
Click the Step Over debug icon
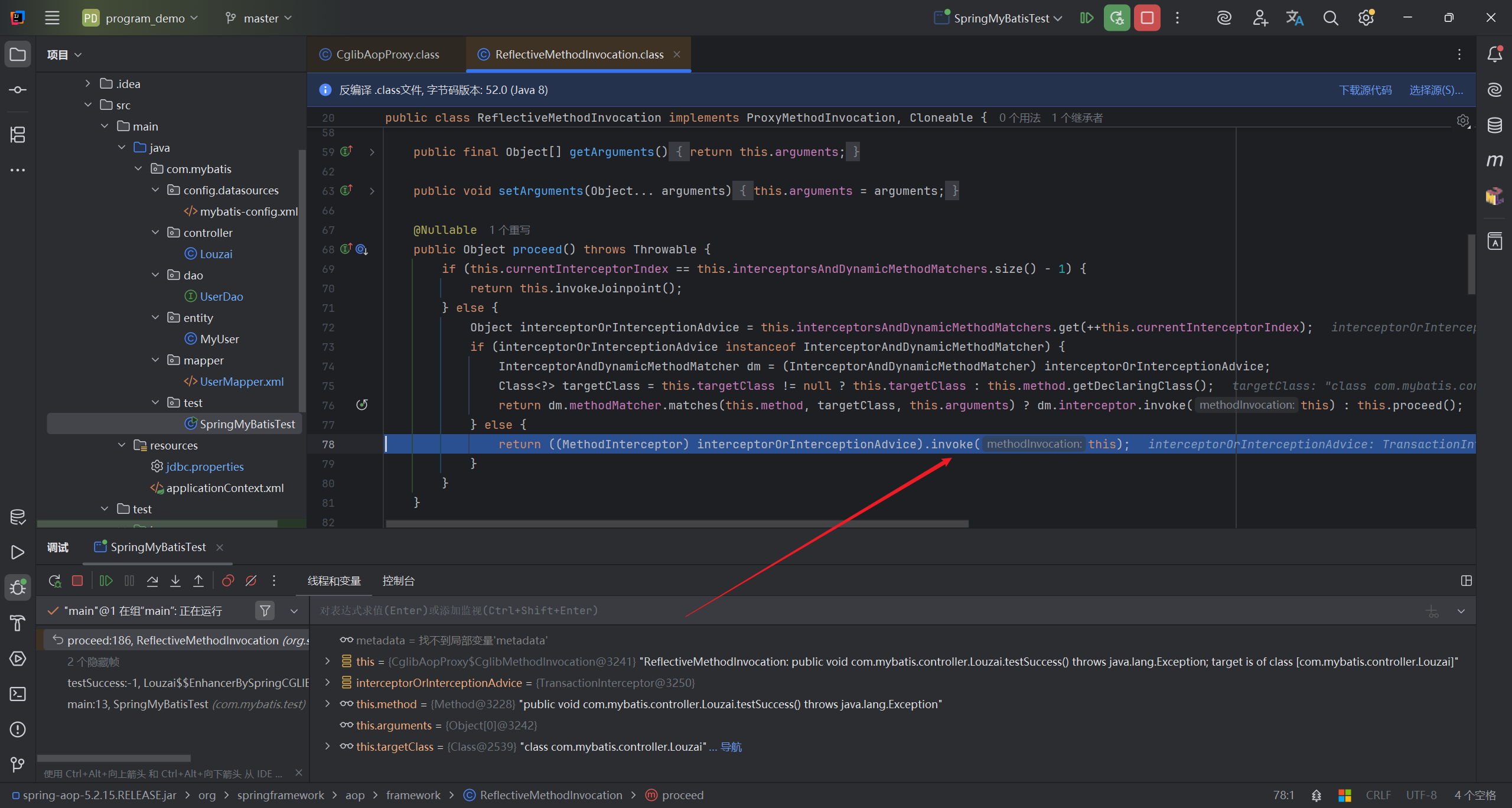[x=152, y=581]
